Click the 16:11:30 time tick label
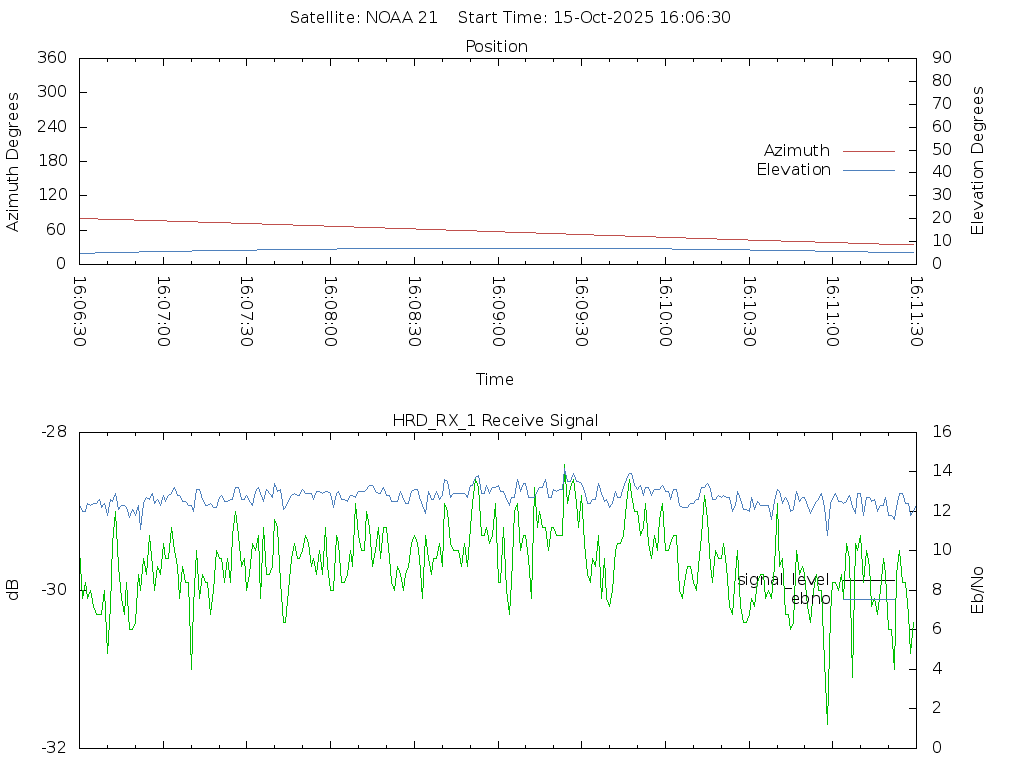 tap(916, 311)
